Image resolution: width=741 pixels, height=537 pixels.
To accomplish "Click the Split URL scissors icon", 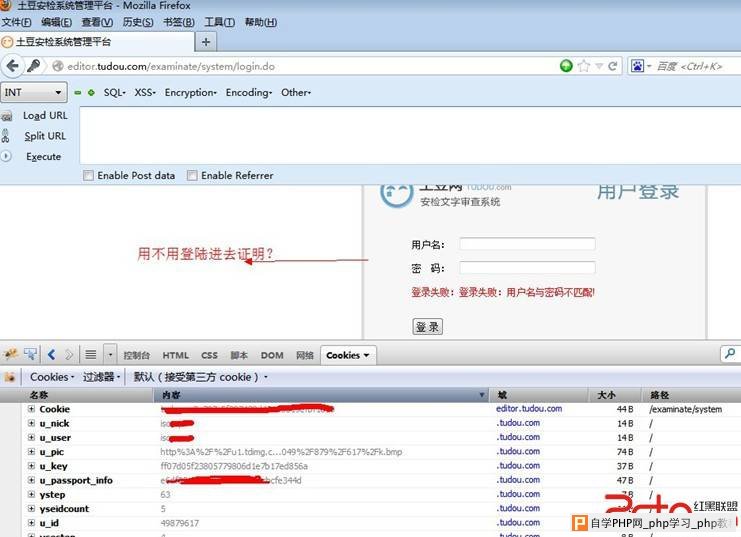I will pos(6,136).
